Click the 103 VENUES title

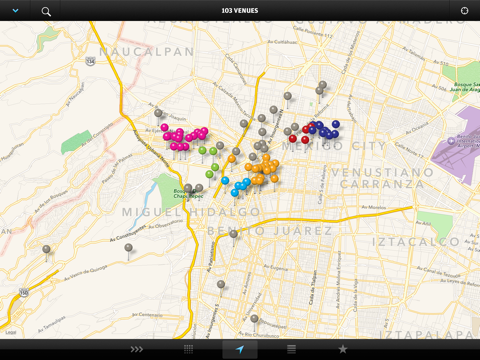tap(240, 11)
